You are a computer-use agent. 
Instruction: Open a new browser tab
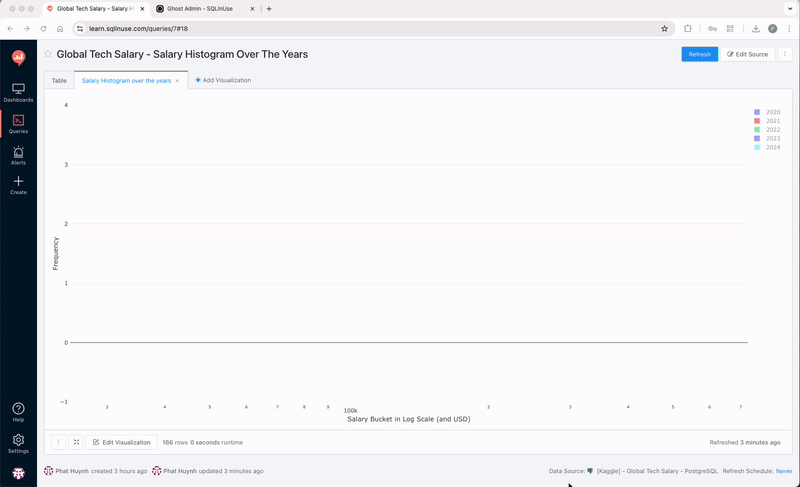tap(269, 9)
